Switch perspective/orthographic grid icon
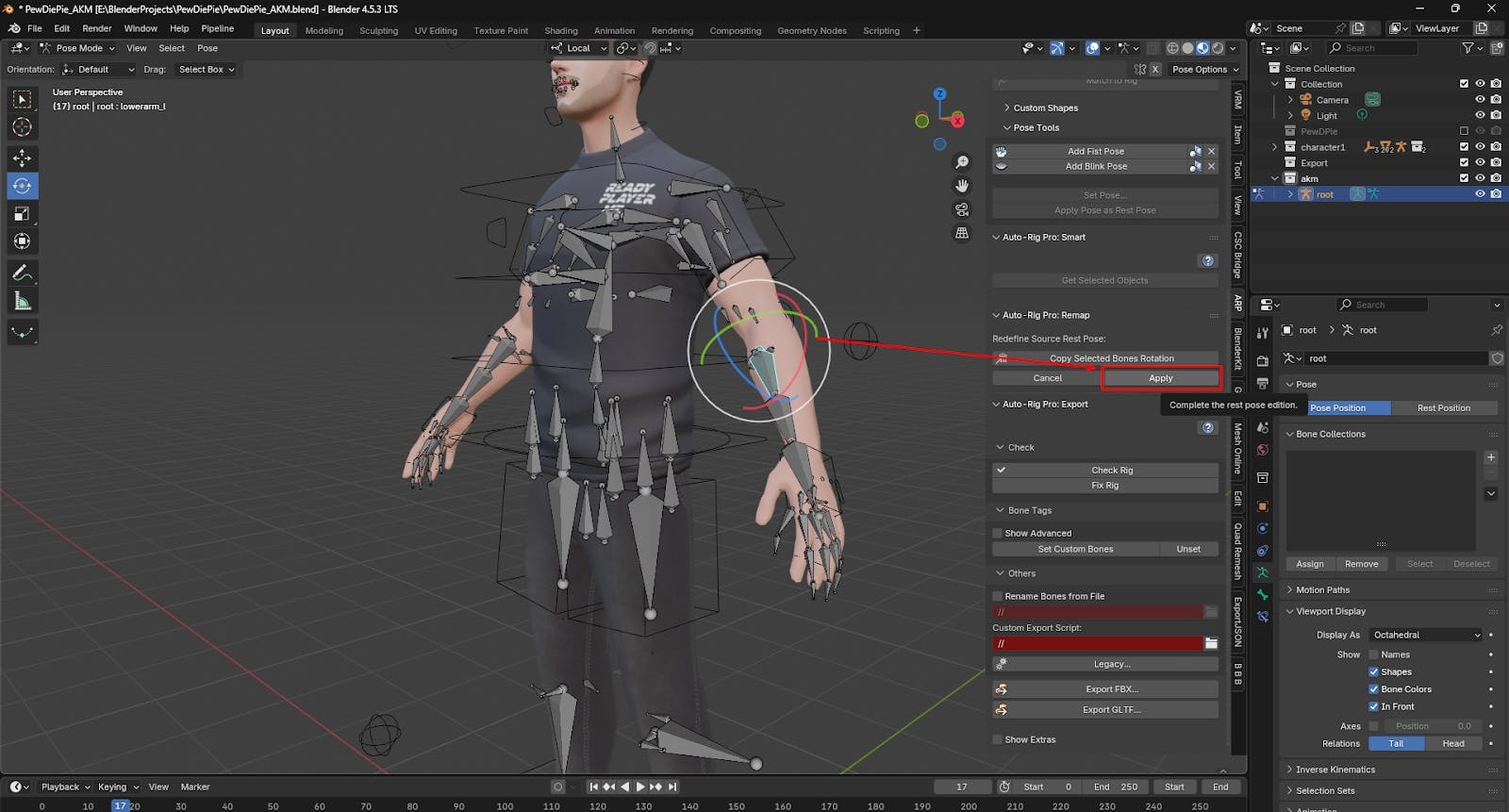This screenshot has width=1509, height=812. (x=962, y=233)
